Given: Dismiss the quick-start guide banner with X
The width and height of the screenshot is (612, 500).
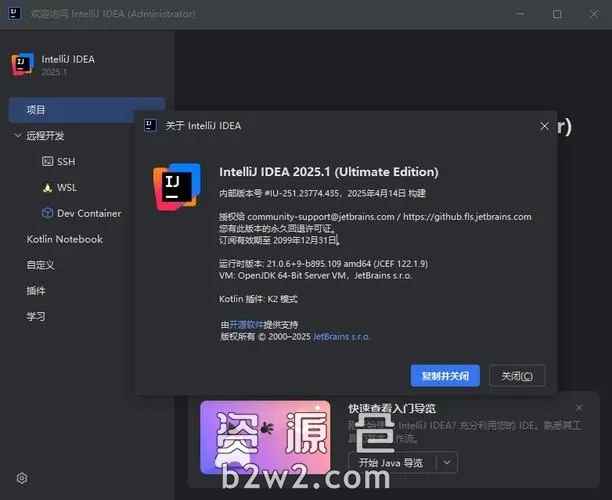Looking at the screenshot, I should click(579, 408).
